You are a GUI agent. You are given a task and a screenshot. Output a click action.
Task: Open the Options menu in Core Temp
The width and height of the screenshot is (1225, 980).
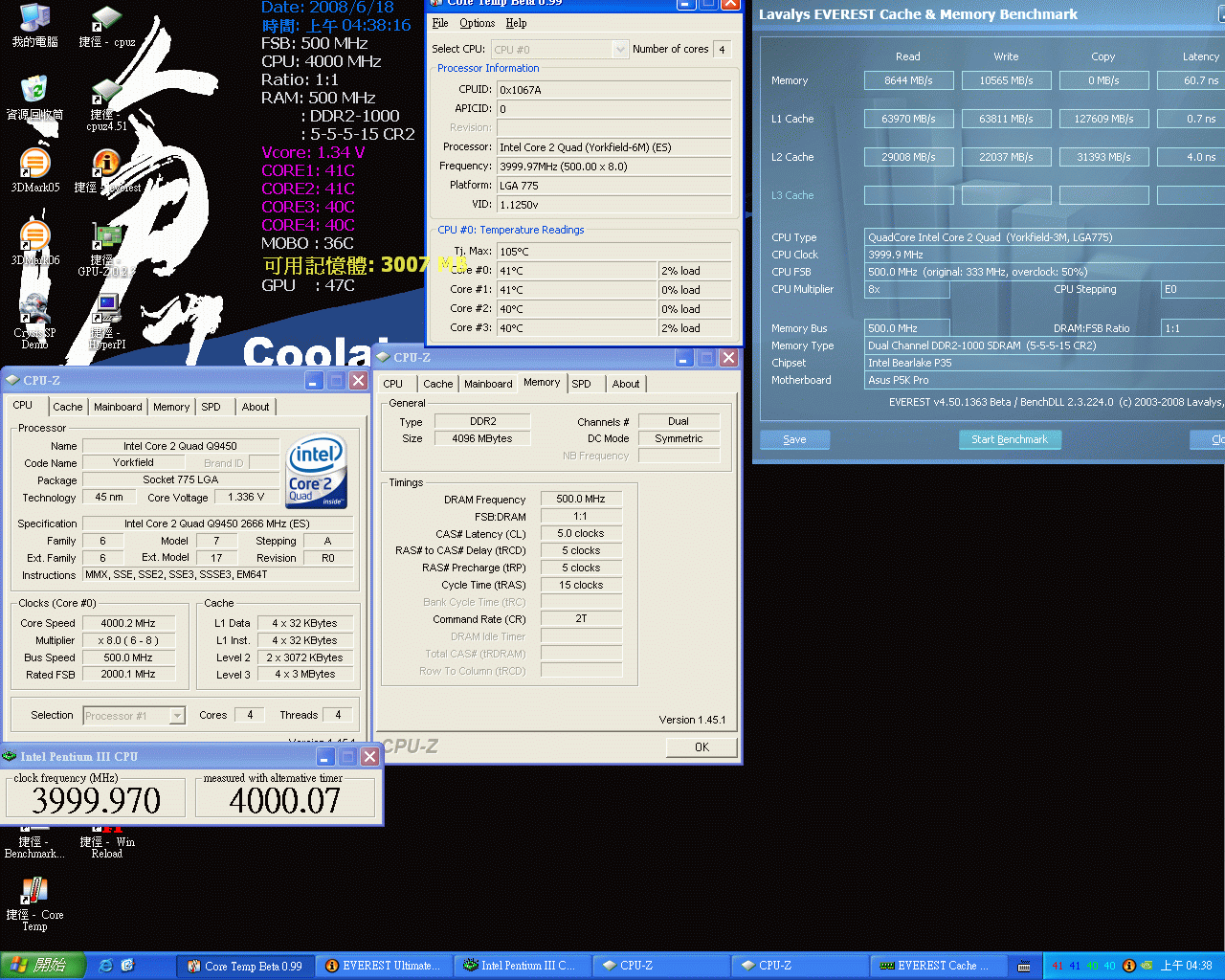[x=477, y=23]
